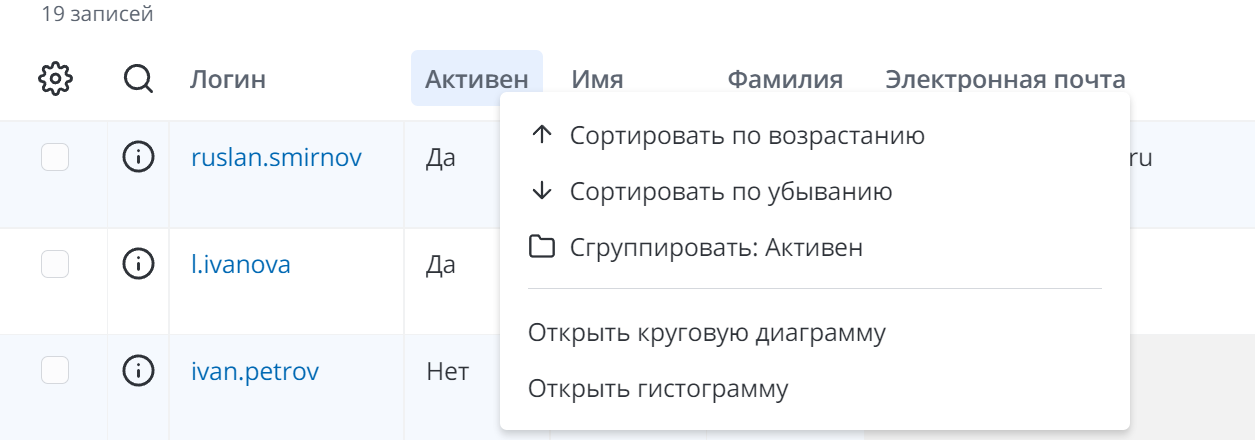This screenshot has width=1255, height=440.
Task: Open info icon for ruslan.smirnov row
Action: pyautogui.click(x=138, y=157)
